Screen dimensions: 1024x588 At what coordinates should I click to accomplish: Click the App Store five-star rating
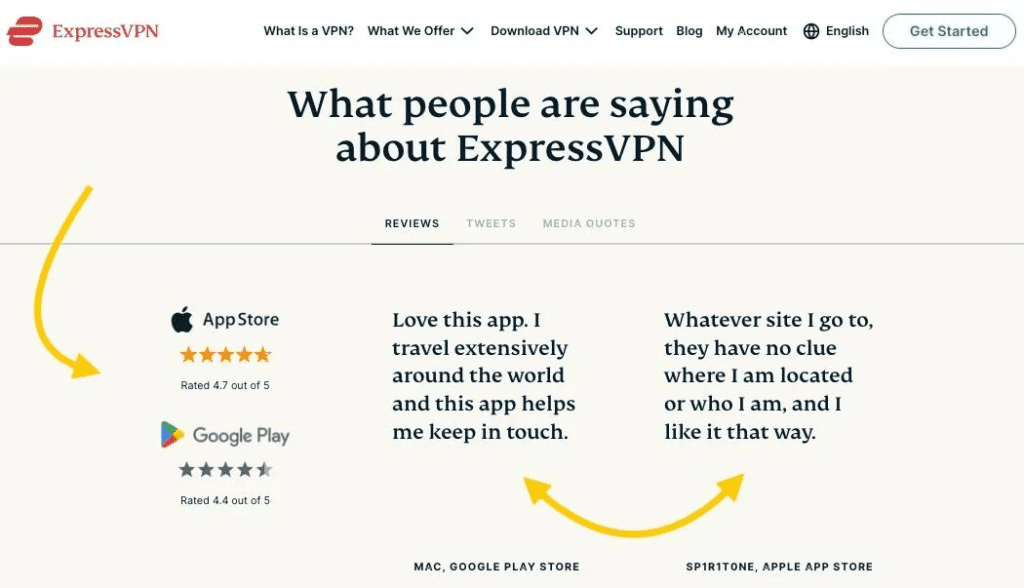[x=225, y=355]
